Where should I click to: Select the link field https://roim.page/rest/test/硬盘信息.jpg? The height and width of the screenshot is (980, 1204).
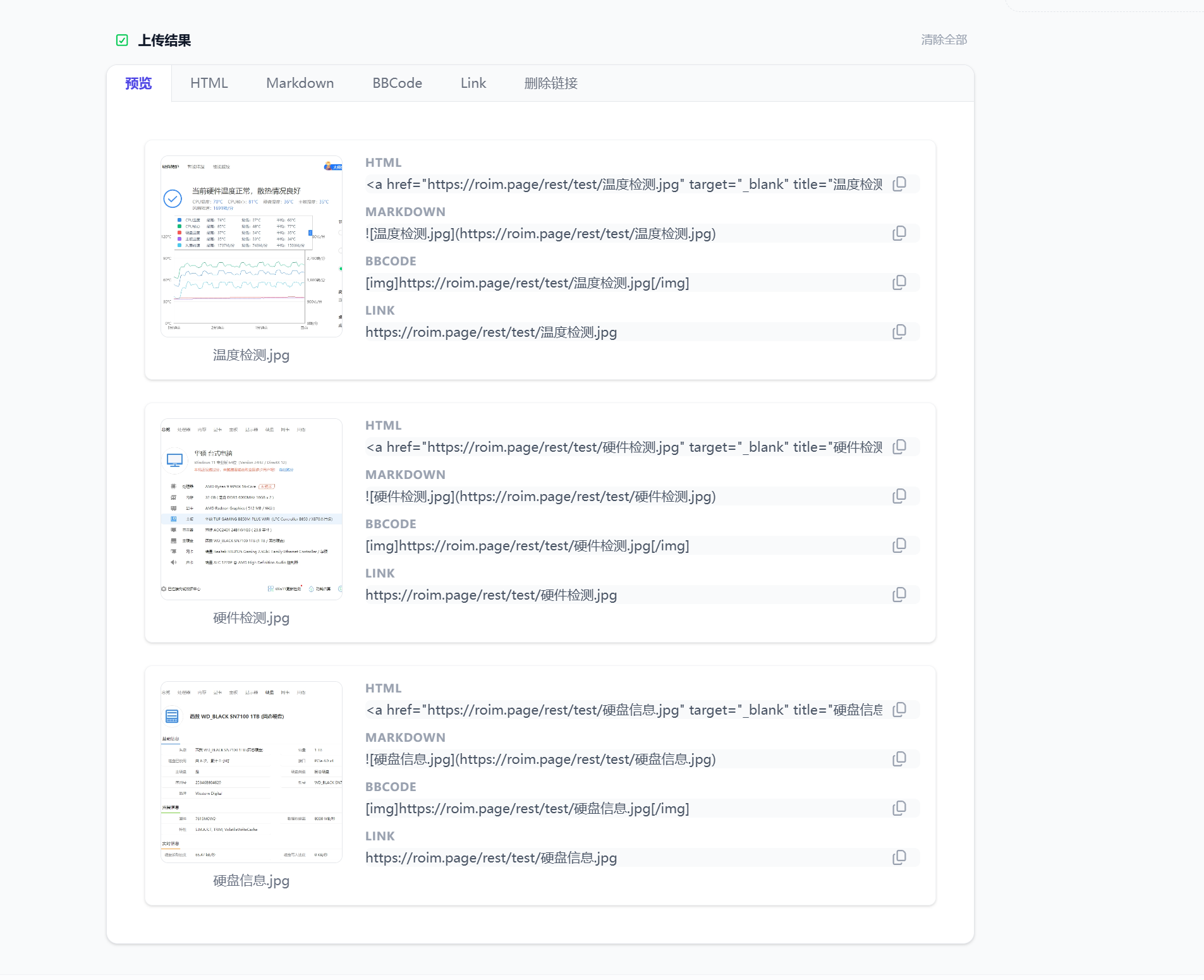(x=624, y=857)
